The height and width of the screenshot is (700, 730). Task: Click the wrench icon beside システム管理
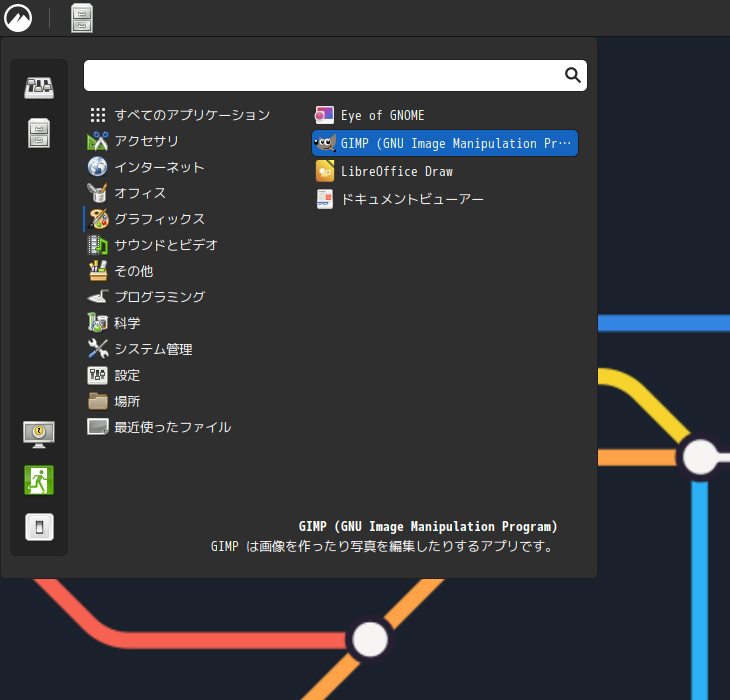[x=98, y=349]
